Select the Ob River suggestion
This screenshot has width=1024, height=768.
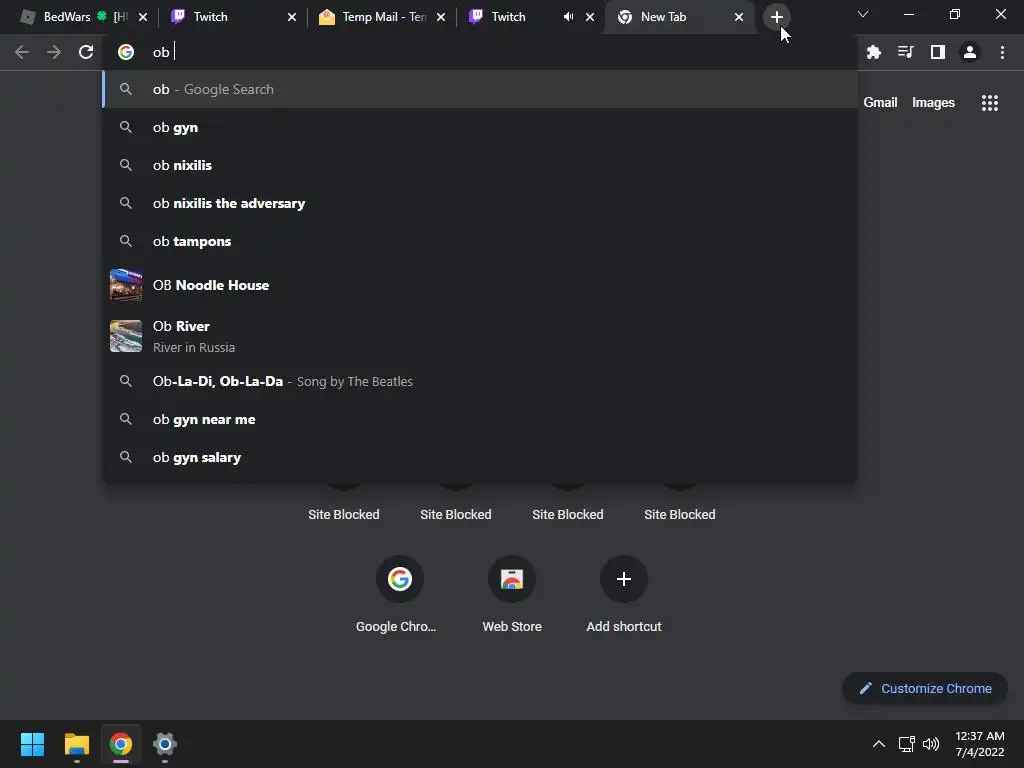480,336
